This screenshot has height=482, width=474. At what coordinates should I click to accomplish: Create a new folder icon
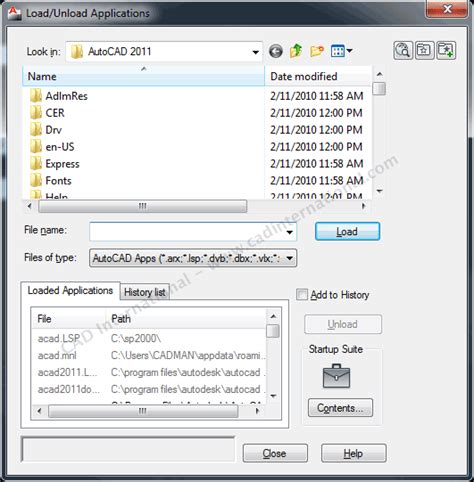click(317, 51)
